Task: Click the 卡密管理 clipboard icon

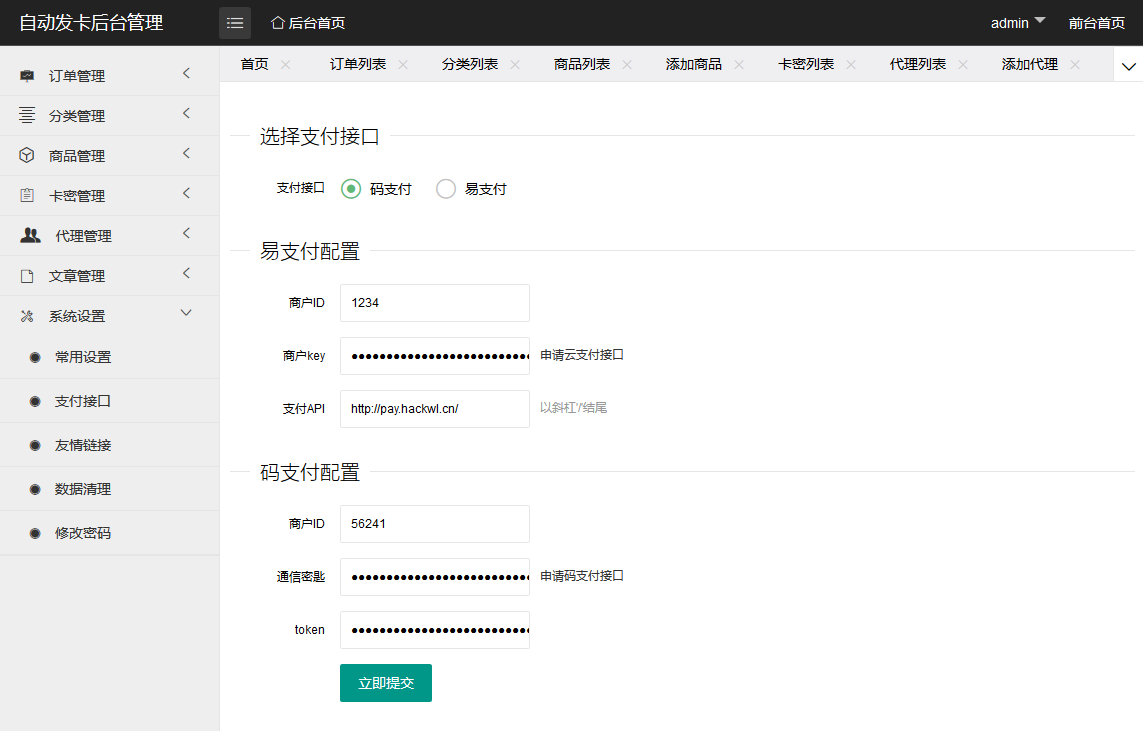Action: pyautogui.click(x=27, y=196)
